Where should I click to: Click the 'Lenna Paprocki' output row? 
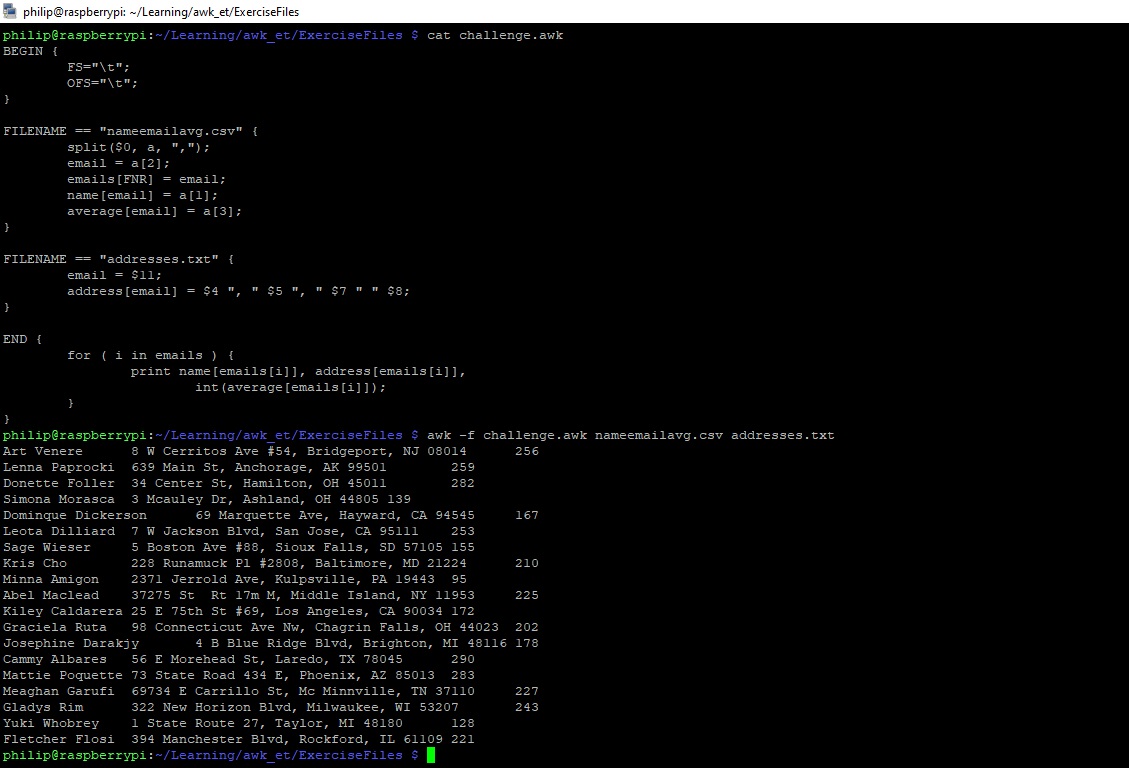[238, 467]
